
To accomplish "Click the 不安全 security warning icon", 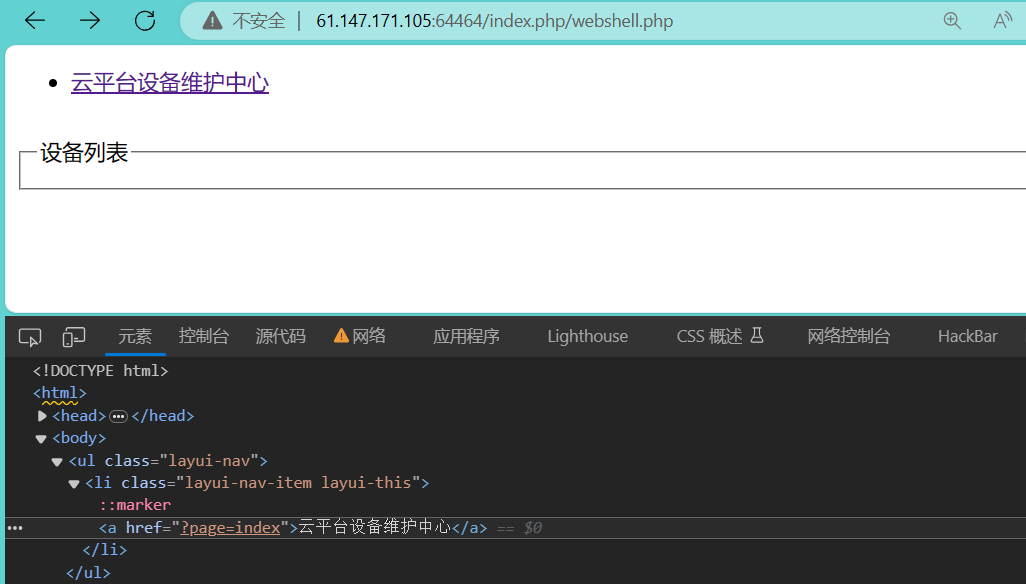I will coord(213,19).
